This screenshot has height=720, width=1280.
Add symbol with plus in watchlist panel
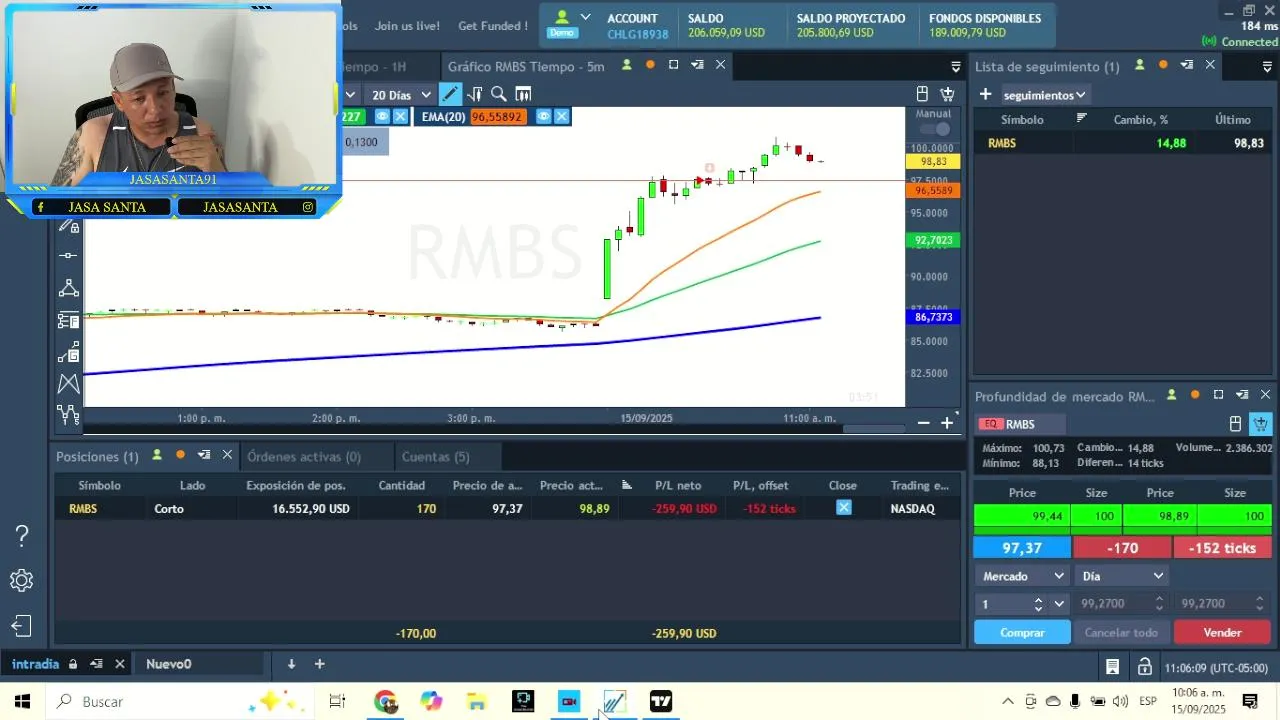(985, 94)
